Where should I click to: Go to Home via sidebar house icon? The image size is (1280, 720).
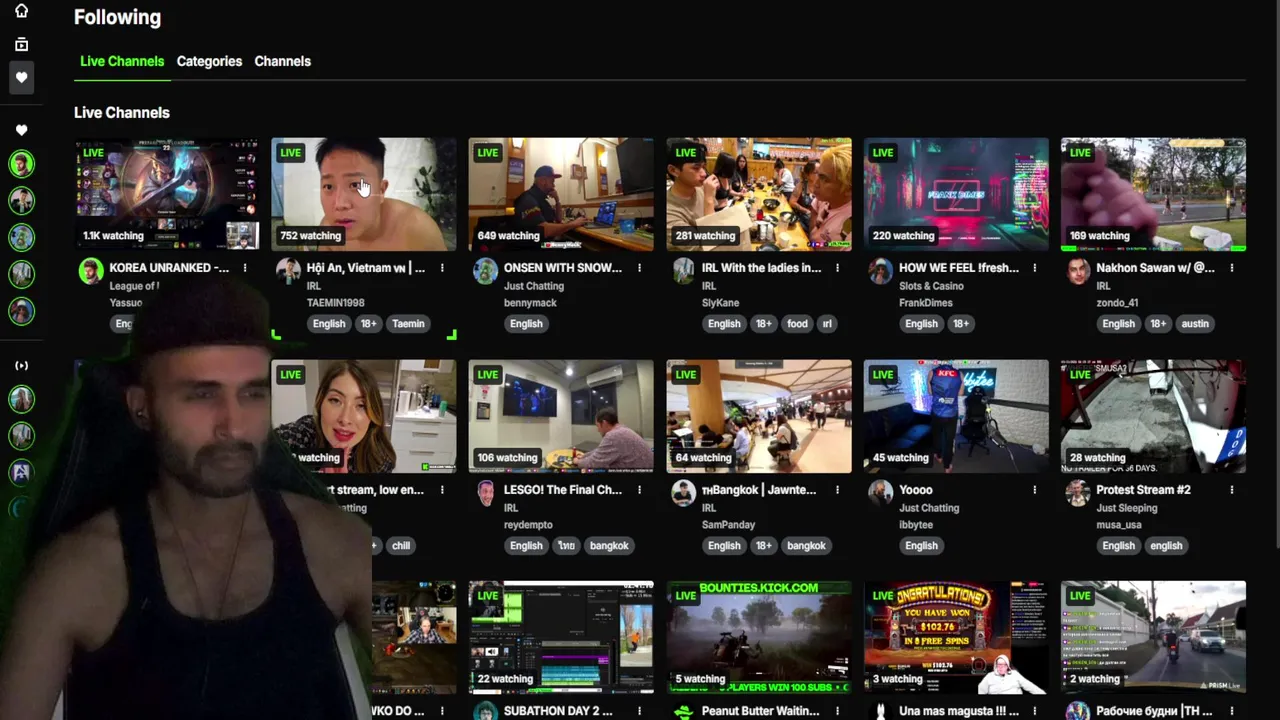(21, 11)
